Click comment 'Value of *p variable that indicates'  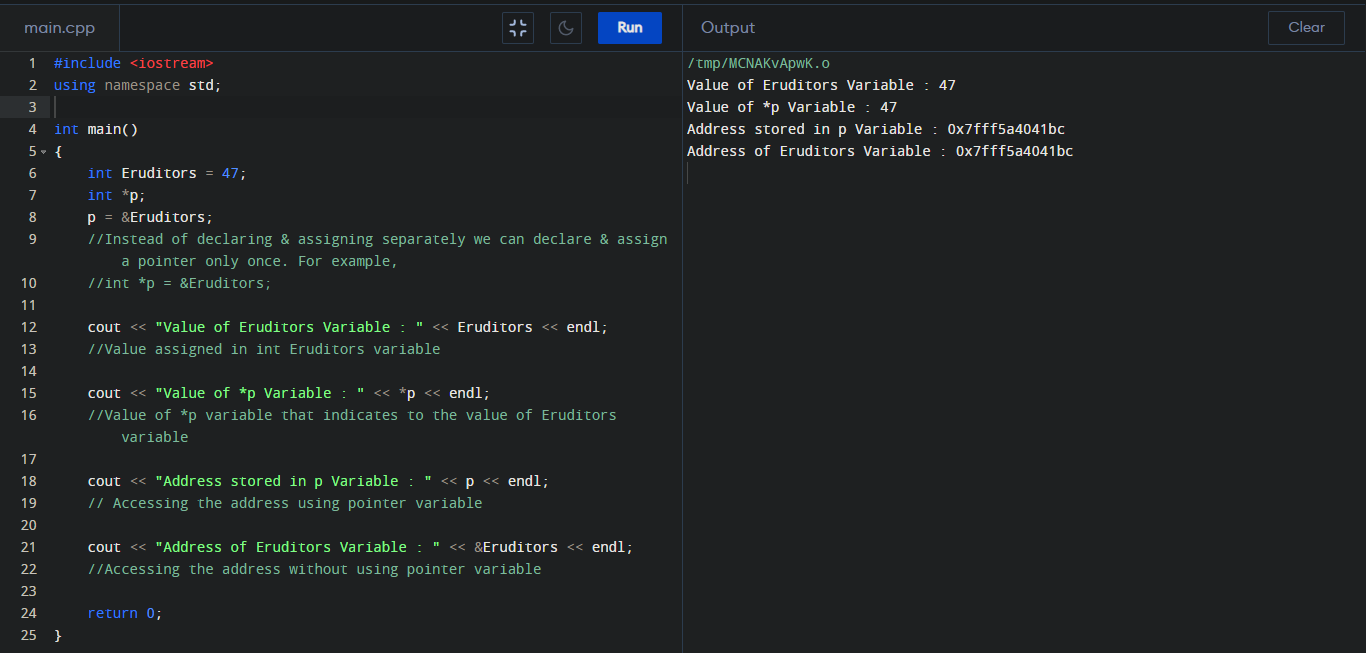point(352,426)
